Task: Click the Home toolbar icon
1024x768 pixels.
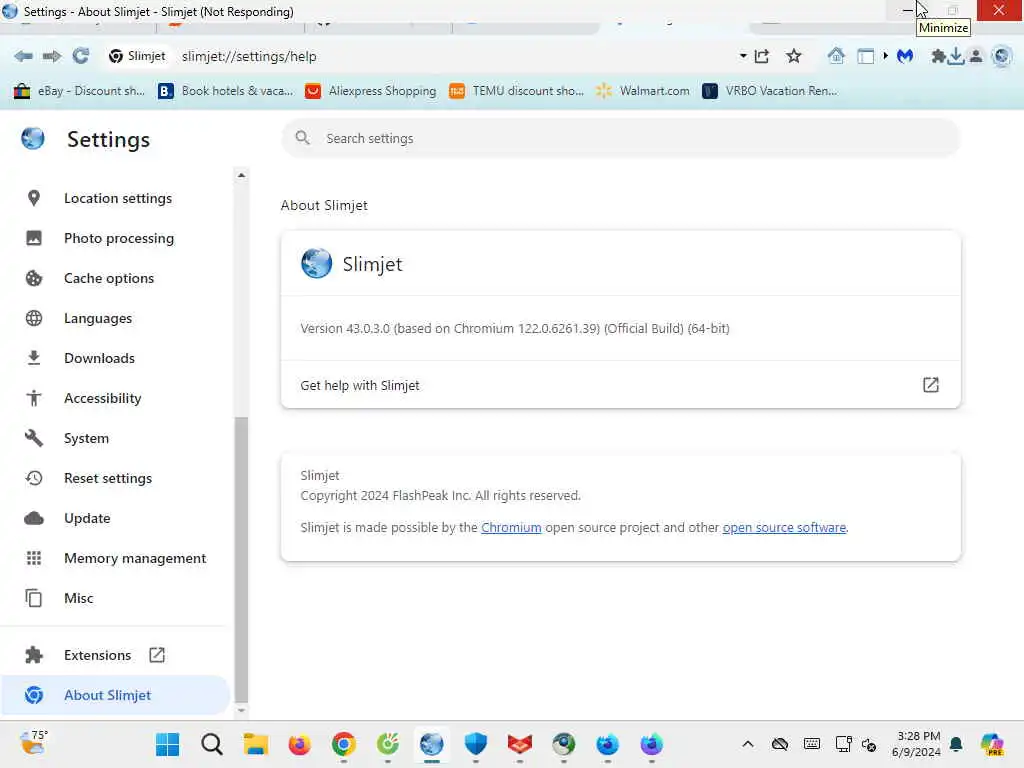Action: coord(836,56)
